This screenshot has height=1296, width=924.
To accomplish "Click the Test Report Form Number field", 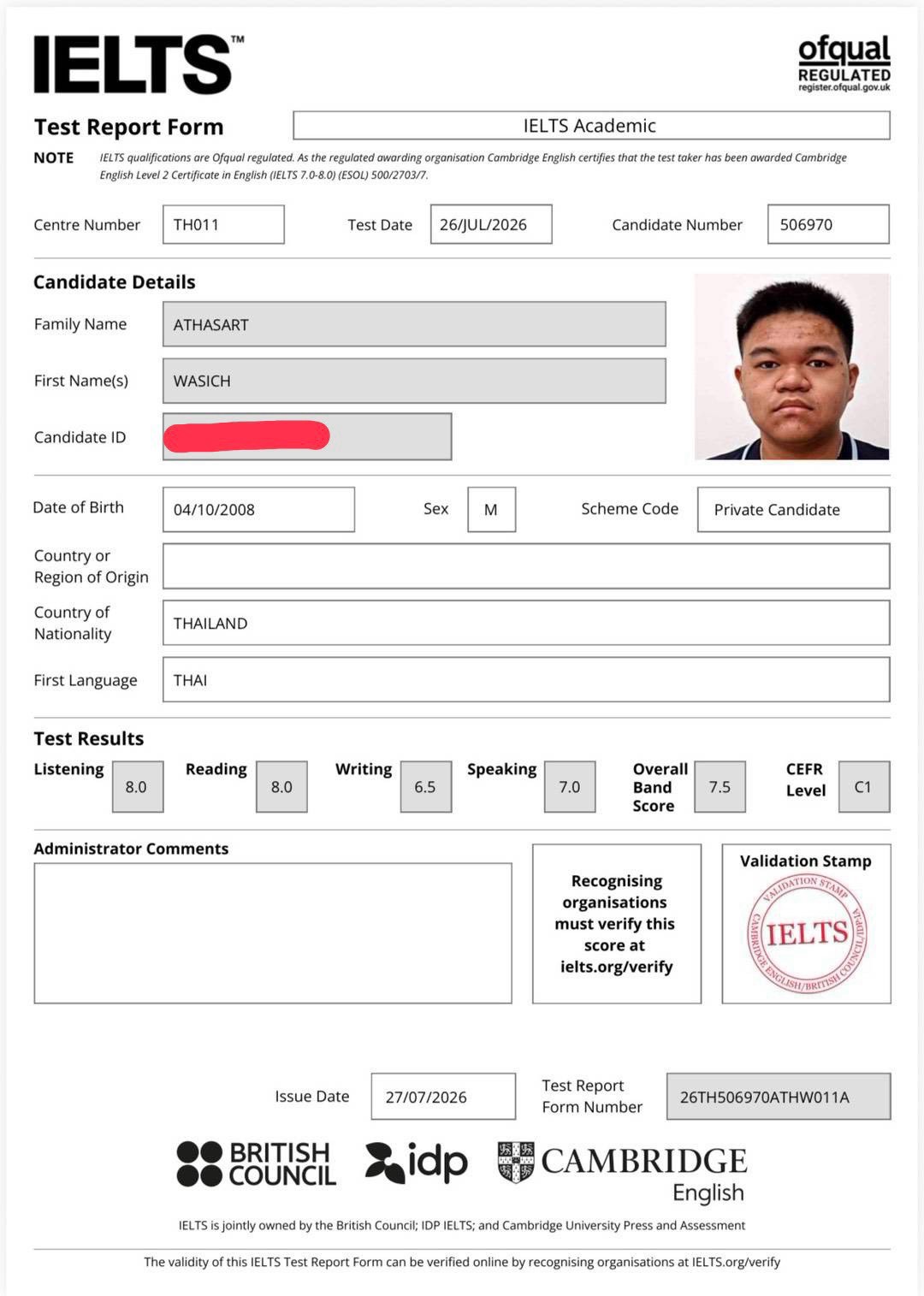I will pos(779,1097).
